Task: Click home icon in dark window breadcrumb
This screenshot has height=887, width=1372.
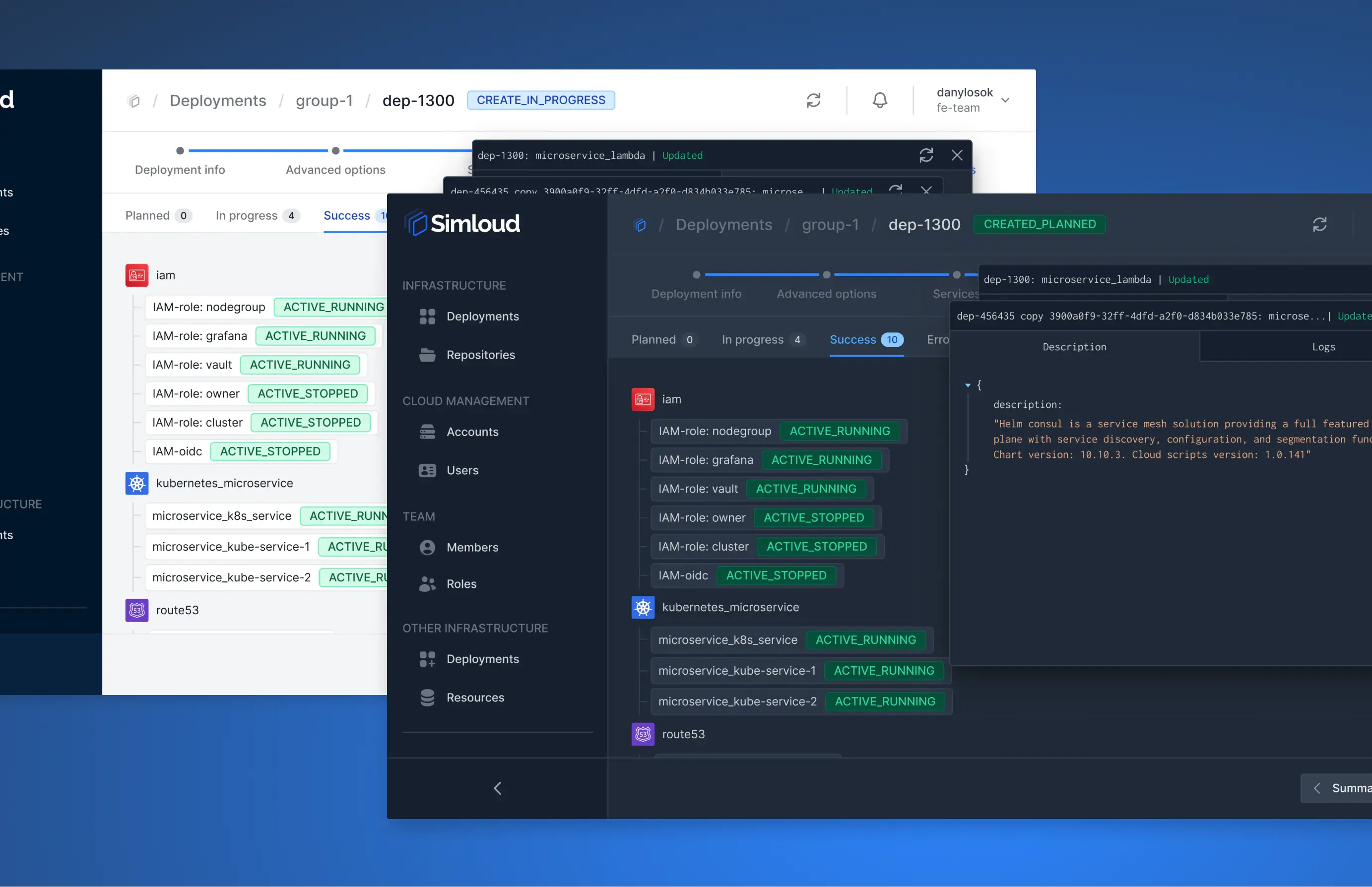Action: point(640,225)
